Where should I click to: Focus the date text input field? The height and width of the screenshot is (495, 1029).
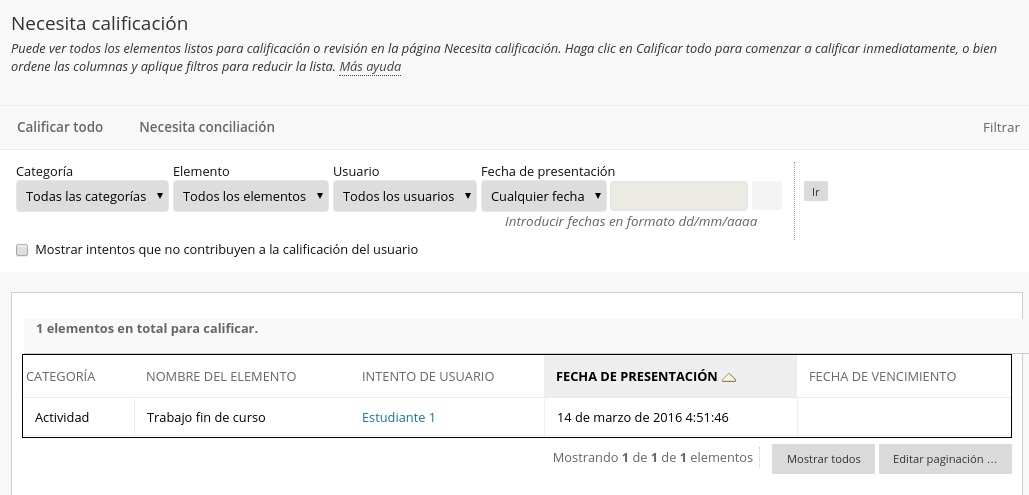679,196
